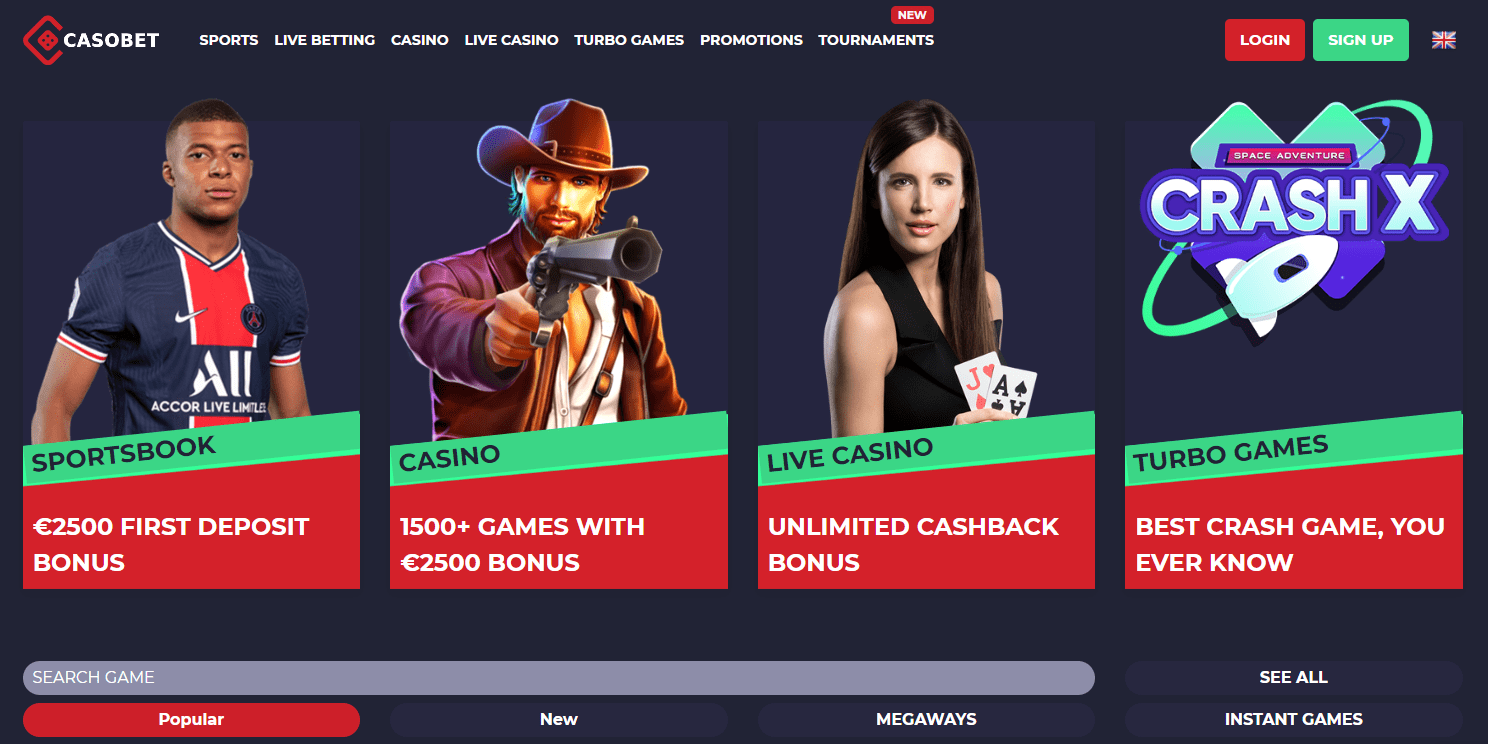Viewport: 1488px width, 744px height.
Task: Focus the Search Game input field
Action: tap(559, 678)
